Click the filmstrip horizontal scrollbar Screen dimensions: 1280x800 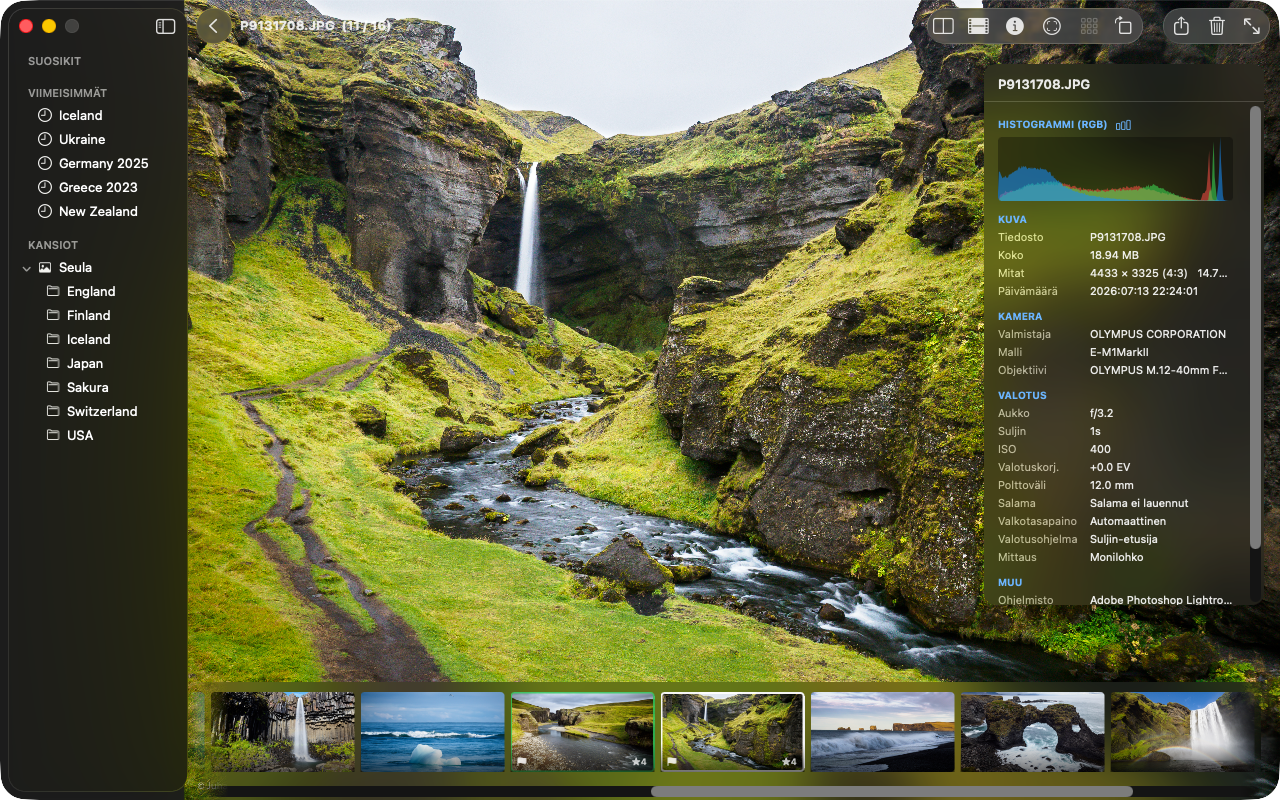pyautogui.click(x=892, y=791)
